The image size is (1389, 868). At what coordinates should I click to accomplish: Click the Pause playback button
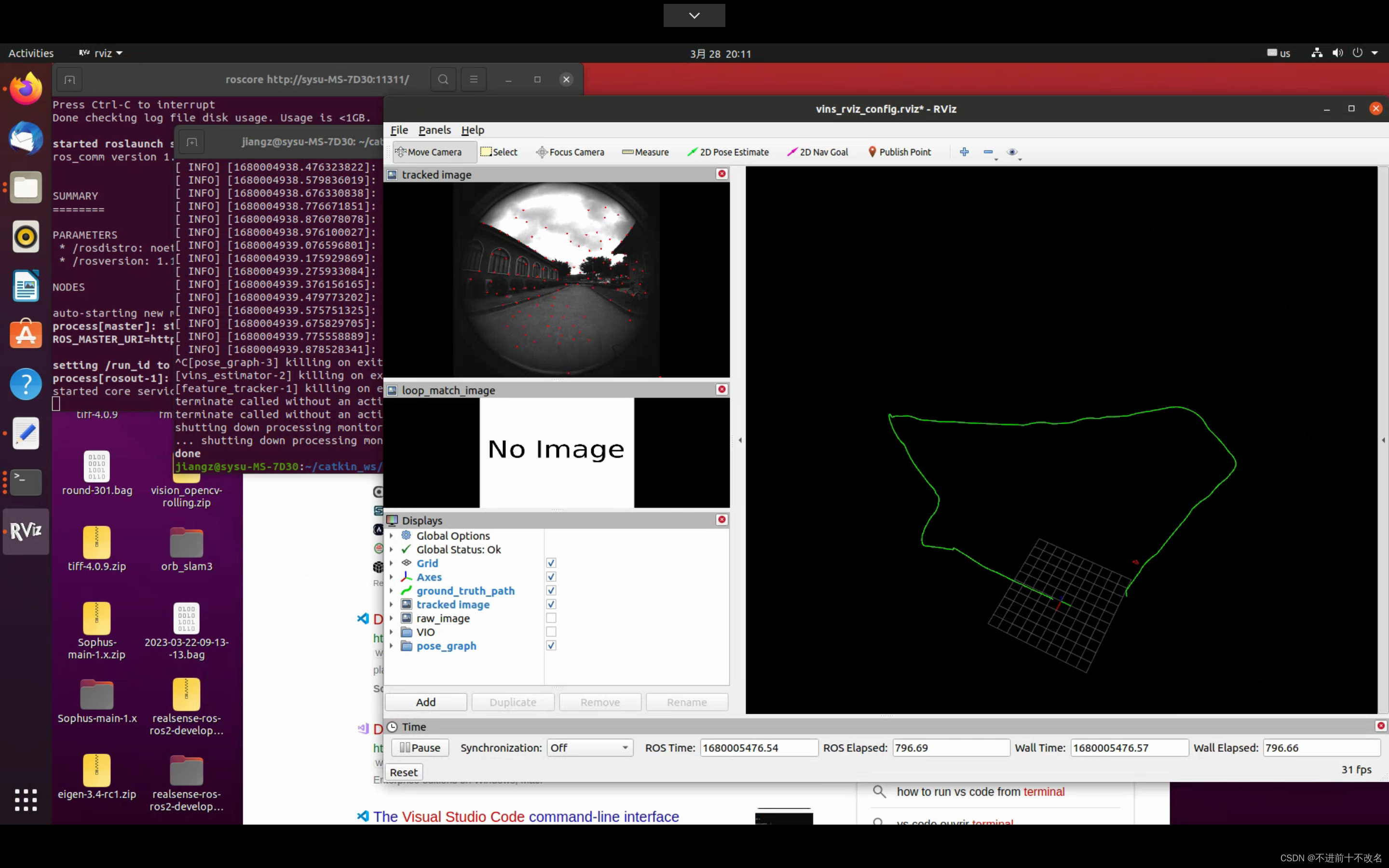(x=421, y=748)
